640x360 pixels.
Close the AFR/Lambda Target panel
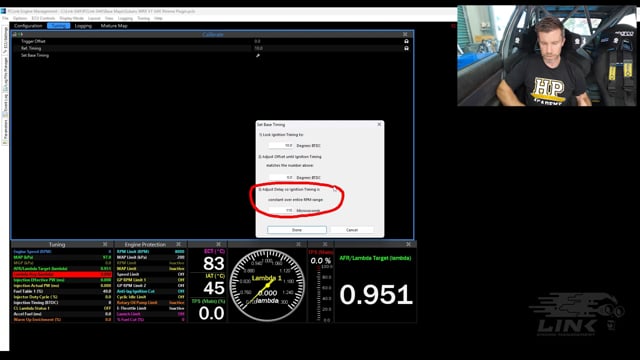(409, 244)
